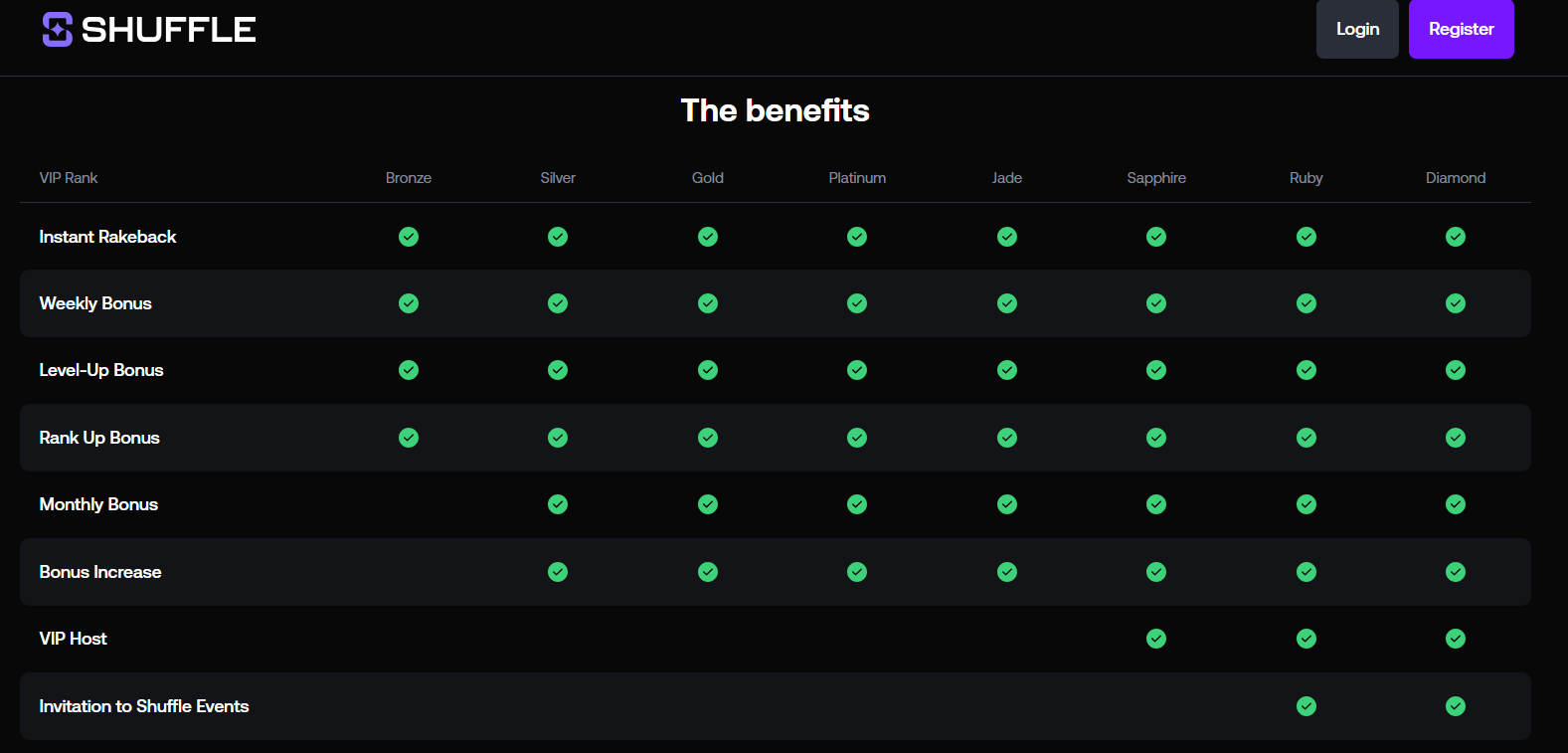This screenshot has width=1568, height=753.
Task: Click Instant Rakeback checkmark under Silver
Action: tap(558, 237)
